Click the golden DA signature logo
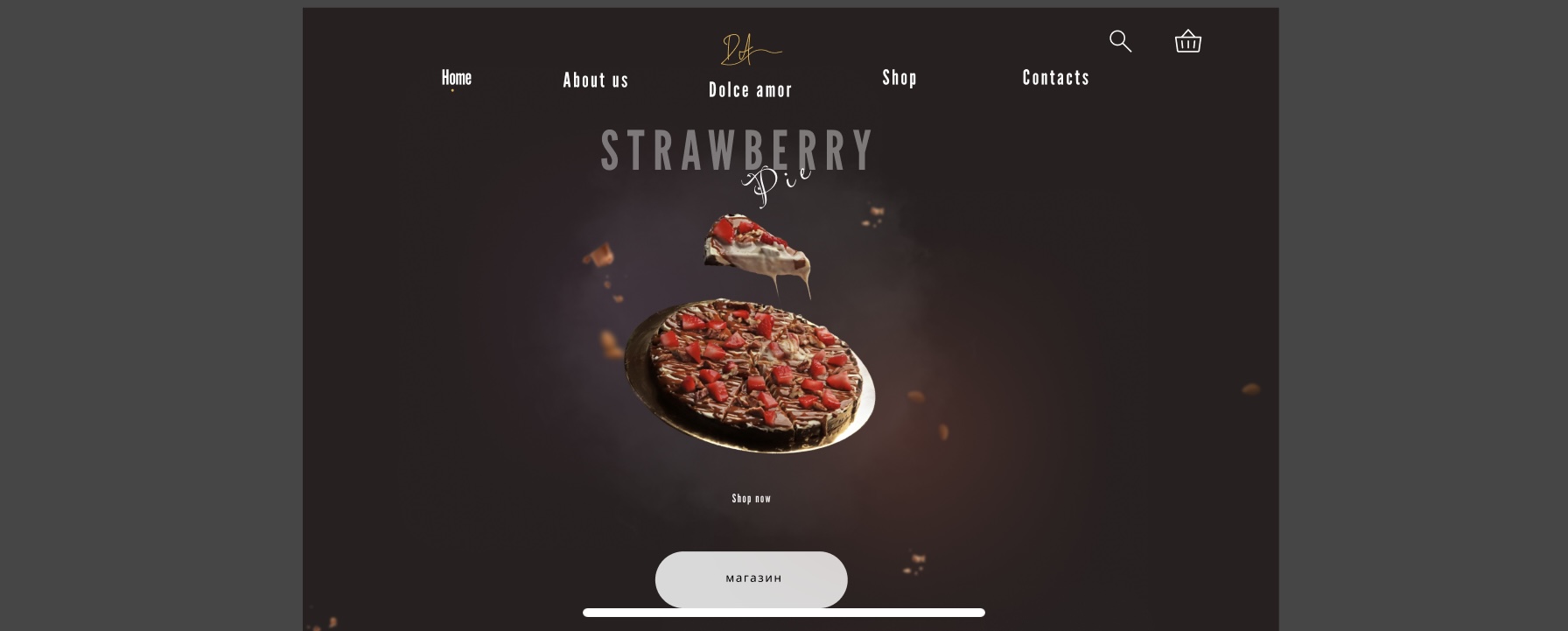Image resolution: width=1568 pixels, height=631 pixels. tap(750, 49)
